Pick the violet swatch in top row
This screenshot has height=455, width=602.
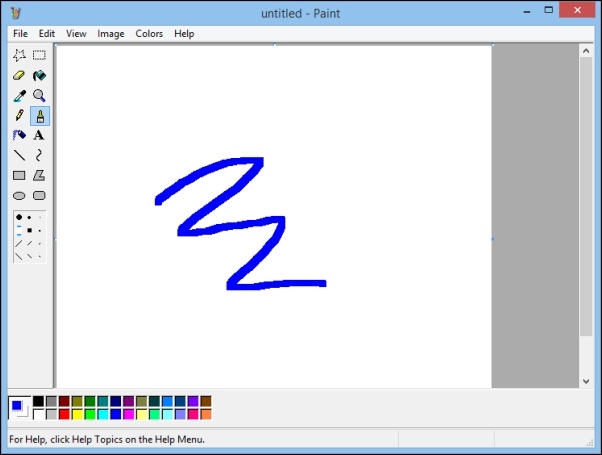click(x=193, y=401)
